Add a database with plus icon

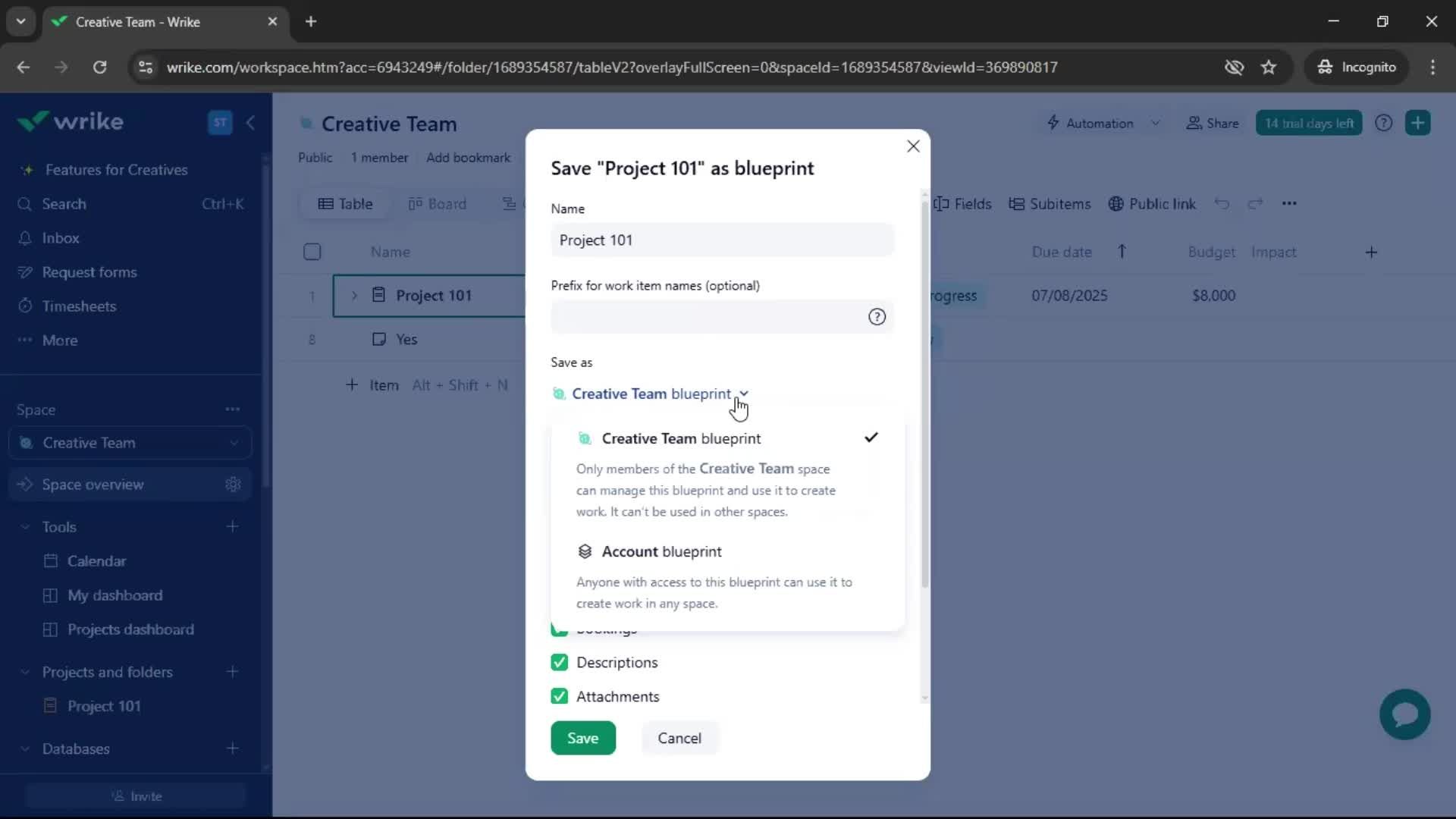tap(233, 748)
